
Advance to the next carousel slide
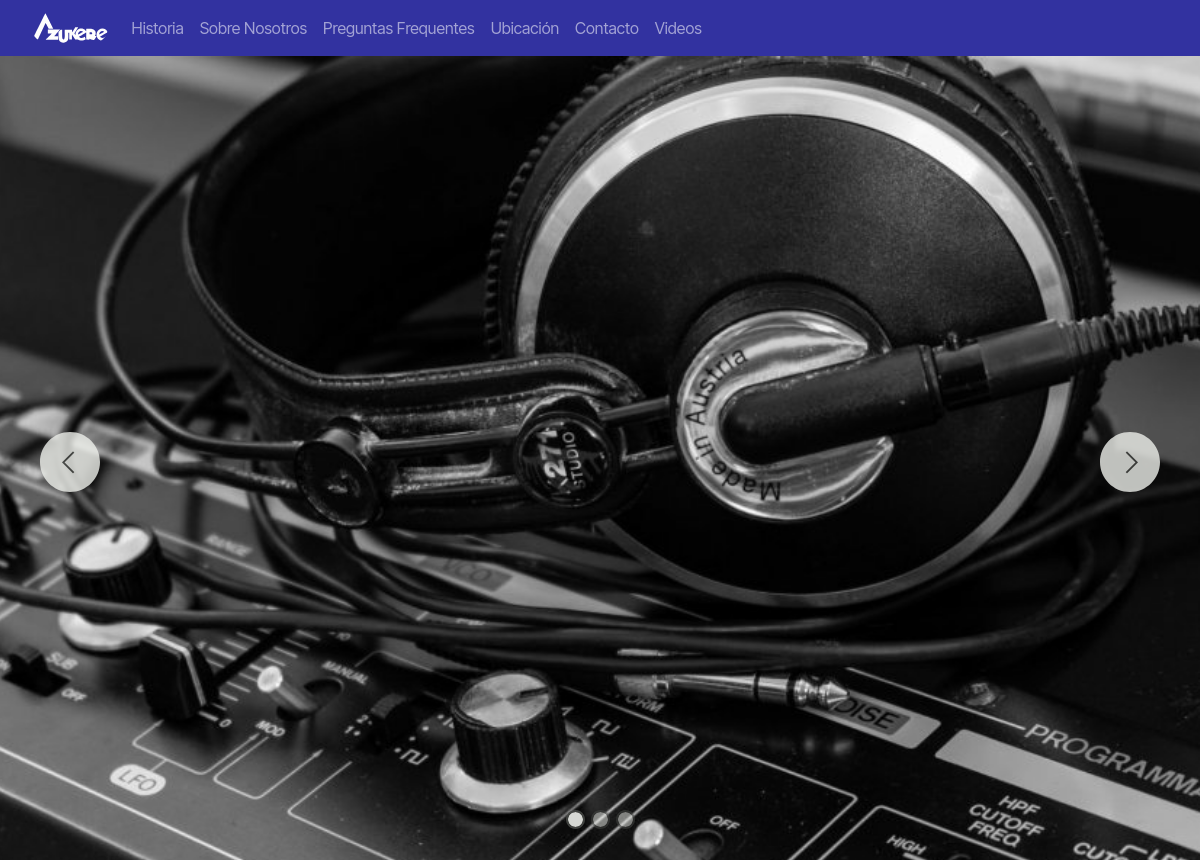point(1129,462)
